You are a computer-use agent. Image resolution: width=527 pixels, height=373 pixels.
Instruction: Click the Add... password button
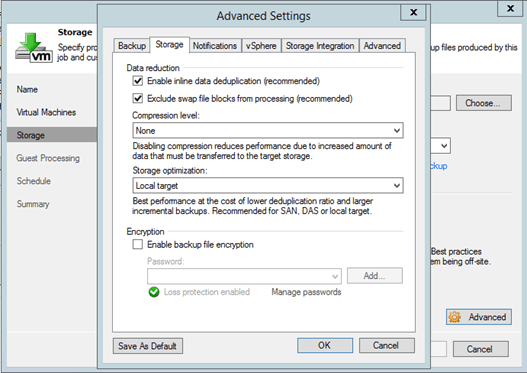pyautogui.click(x=374, y=276)
